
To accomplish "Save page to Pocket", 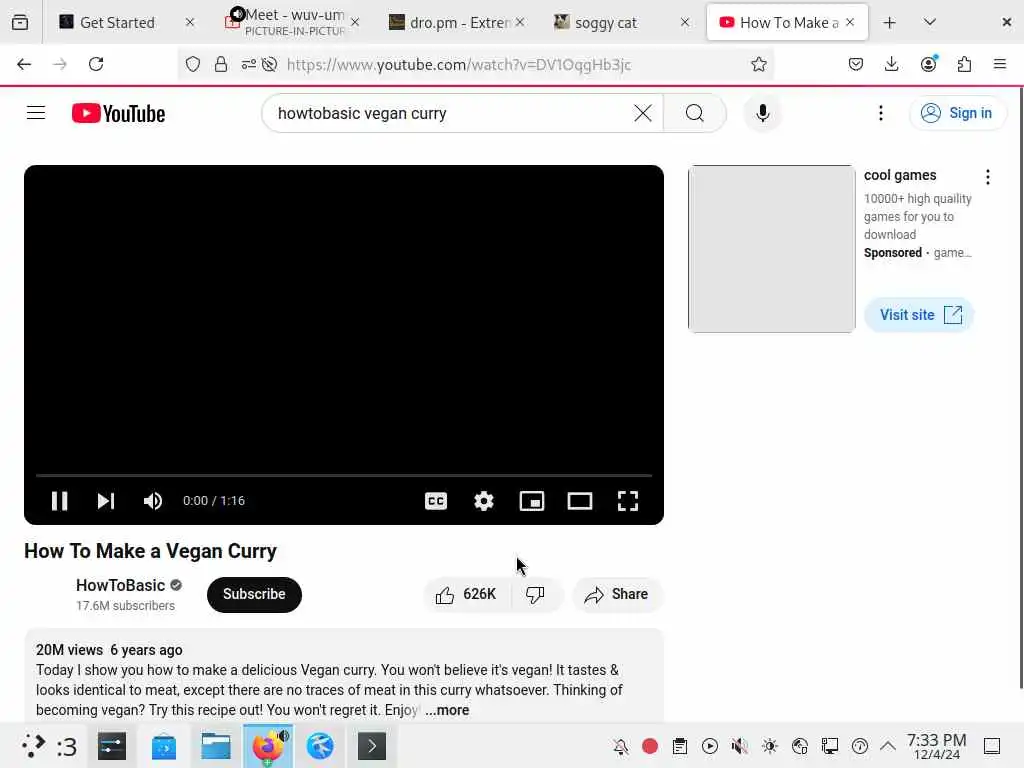I will pyautogui.click(x=856, y=64).
